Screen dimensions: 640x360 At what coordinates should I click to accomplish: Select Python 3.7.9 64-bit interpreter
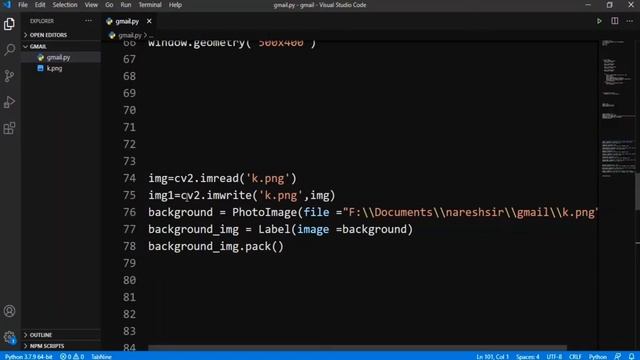click(29, 356)
